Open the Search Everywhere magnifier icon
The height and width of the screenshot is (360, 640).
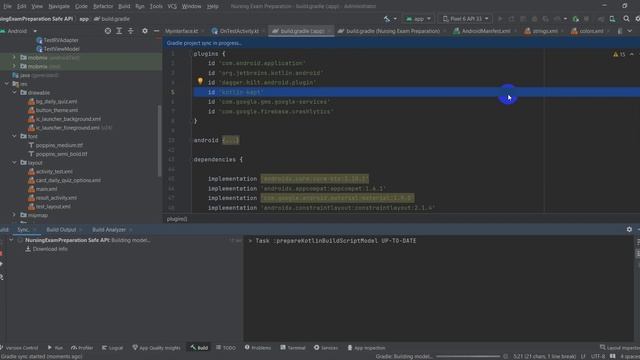626,19
